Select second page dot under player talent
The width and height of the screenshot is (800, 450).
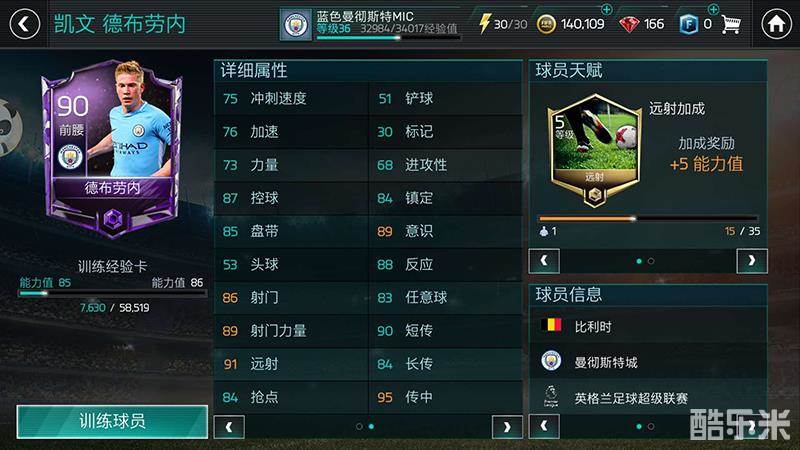tap(651, 261)
